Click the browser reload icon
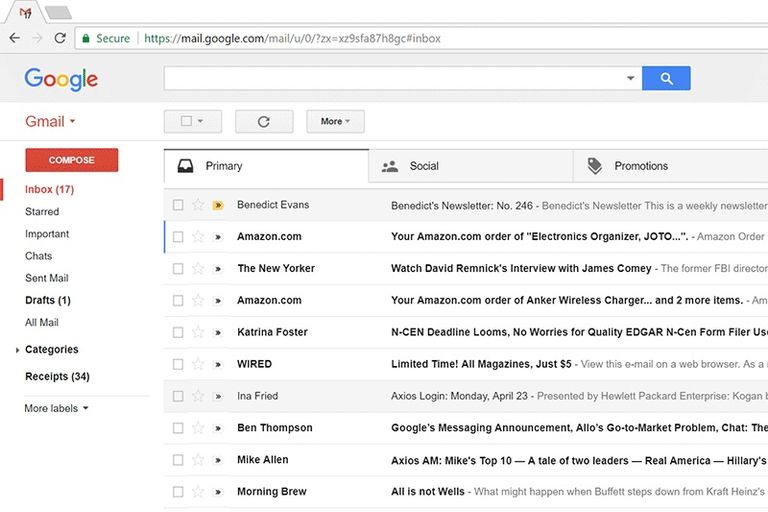768x512 pixels. point(60,38)
